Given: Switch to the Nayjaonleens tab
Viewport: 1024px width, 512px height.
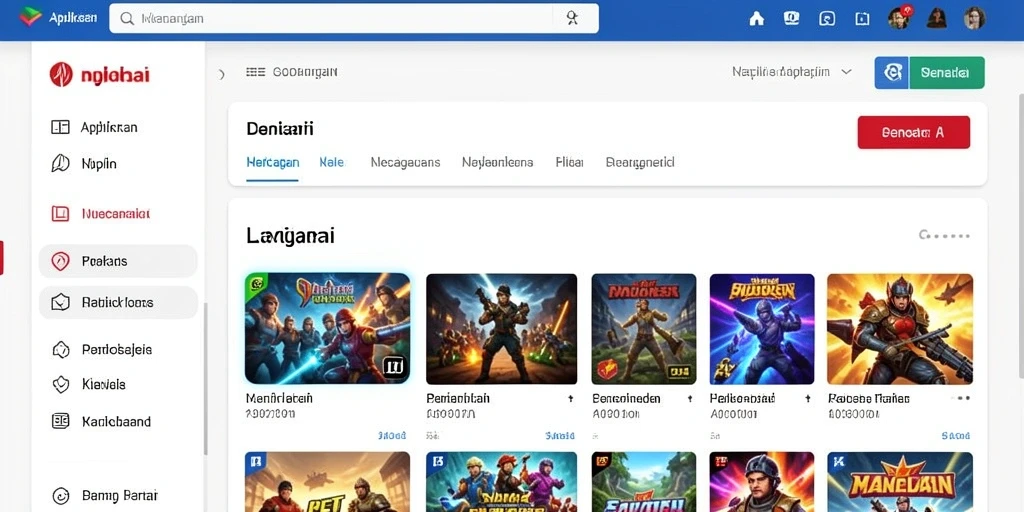Looking at the screenshot, I should (x=498, y=162).
